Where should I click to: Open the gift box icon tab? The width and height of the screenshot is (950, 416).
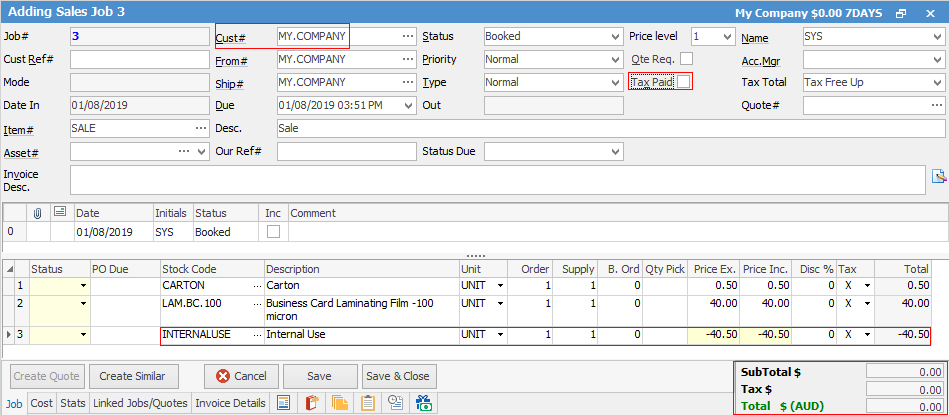423,403
